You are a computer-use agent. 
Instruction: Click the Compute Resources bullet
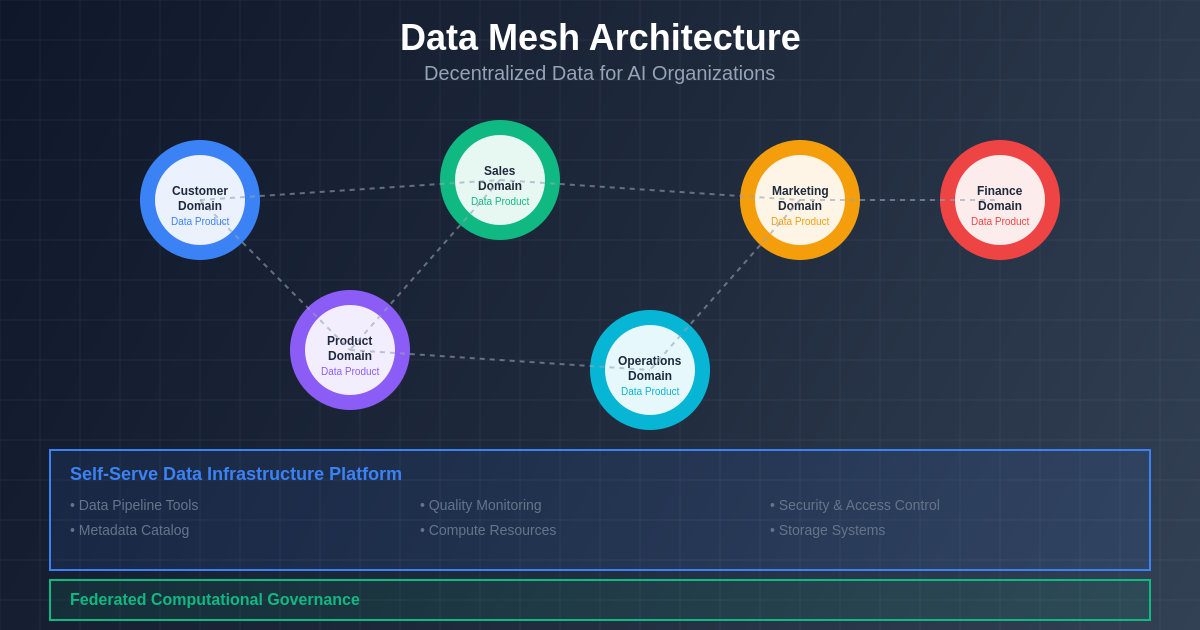pos(492,530)
